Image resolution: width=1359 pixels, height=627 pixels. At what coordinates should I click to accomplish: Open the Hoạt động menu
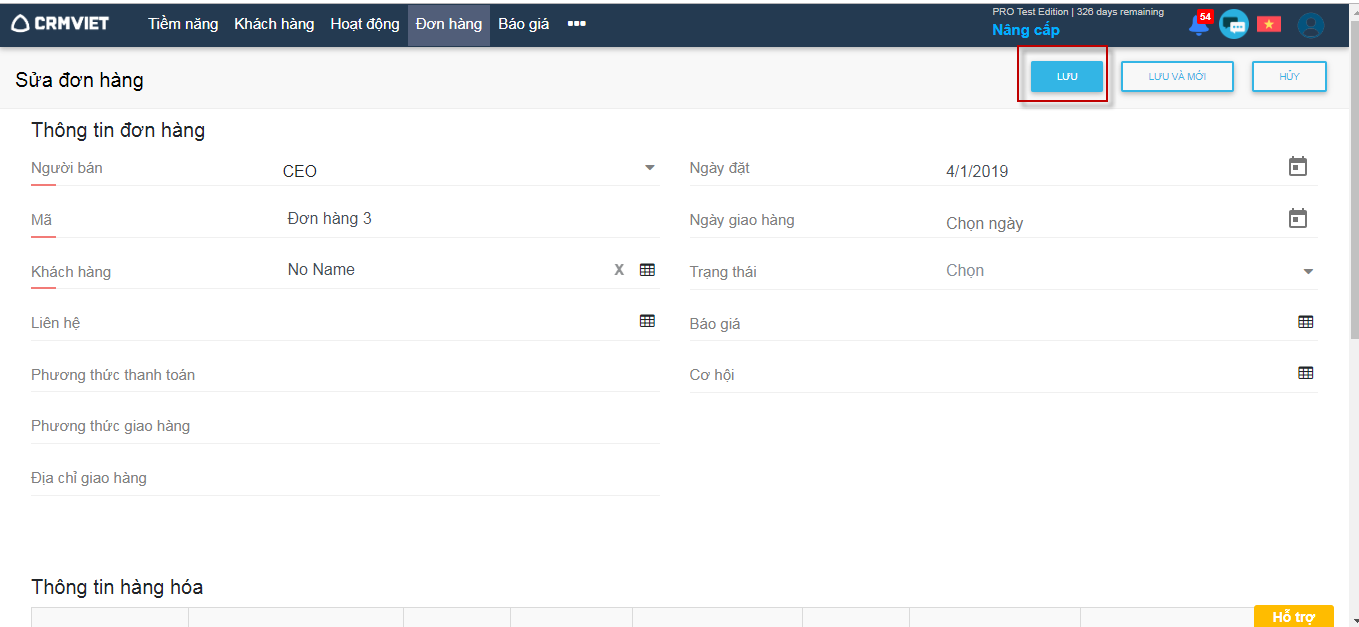click(x=365, y=24)
